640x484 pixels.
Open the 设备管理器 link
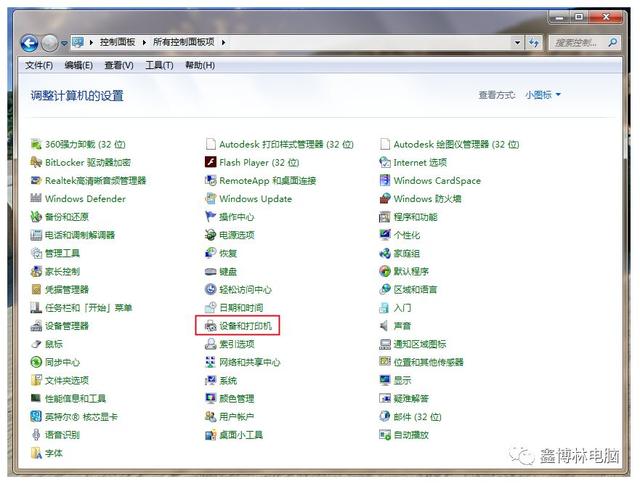pyautogui.click(x=67, y=326)
